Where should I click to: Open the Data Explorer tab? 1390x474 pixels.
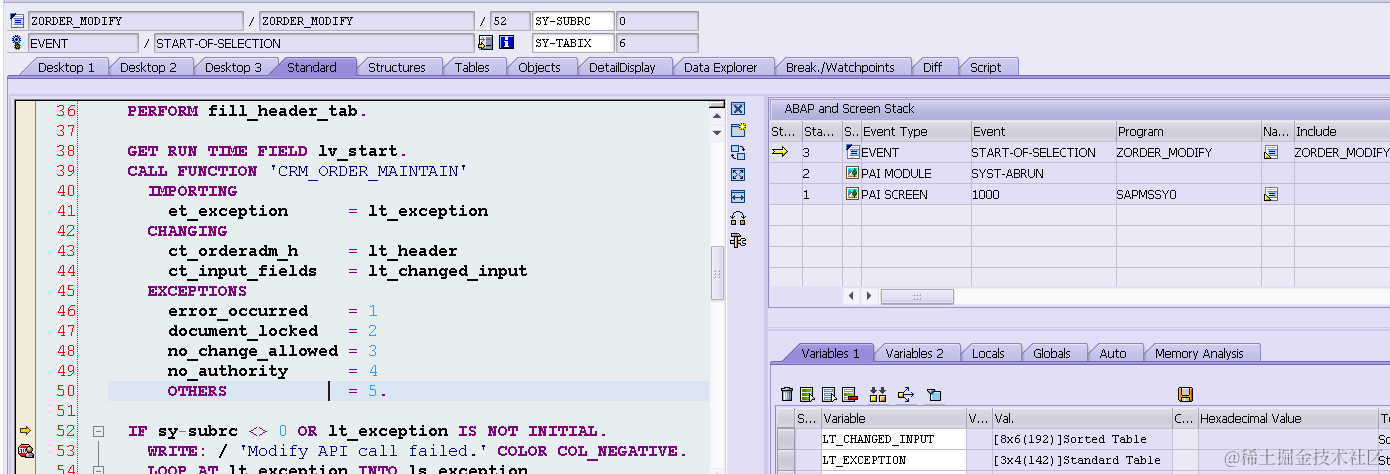click(721, 67)
